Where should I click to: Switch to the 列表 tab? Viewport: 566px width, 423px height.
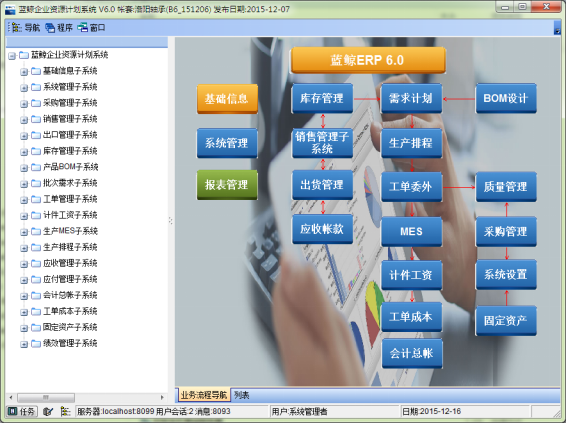241,395
